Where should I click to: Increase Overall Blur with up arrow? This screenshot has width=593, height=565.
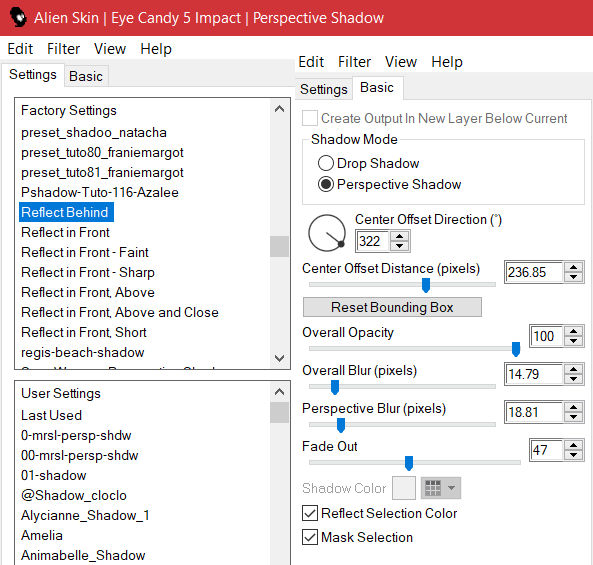pyautogui.click(x=573, y=369)
